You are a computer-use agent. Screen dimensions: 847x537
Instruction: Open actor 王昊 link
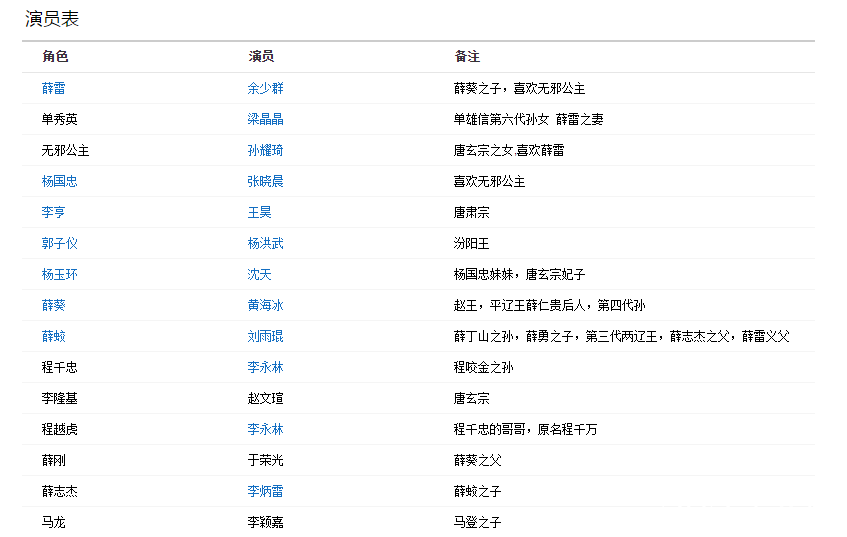coord(259,212)
